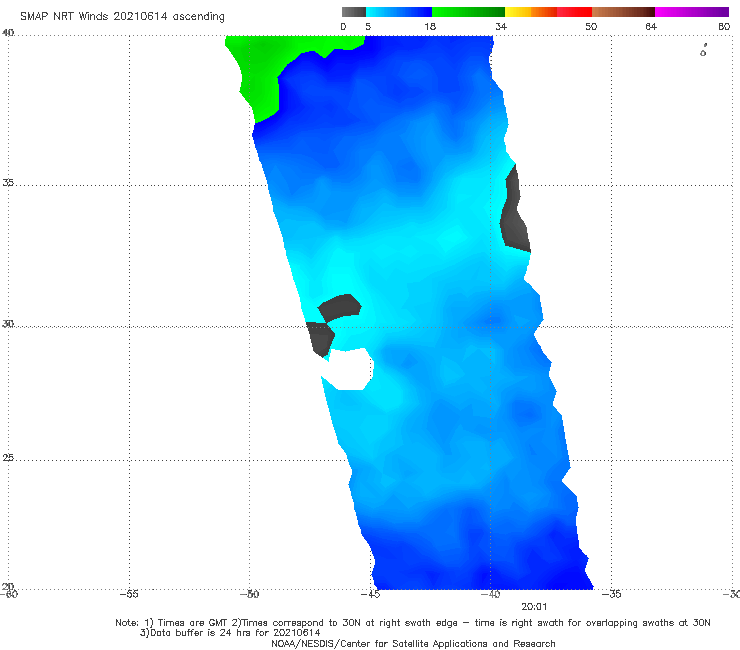Click the green 18-34 segment of color bar

pos(468,12)
